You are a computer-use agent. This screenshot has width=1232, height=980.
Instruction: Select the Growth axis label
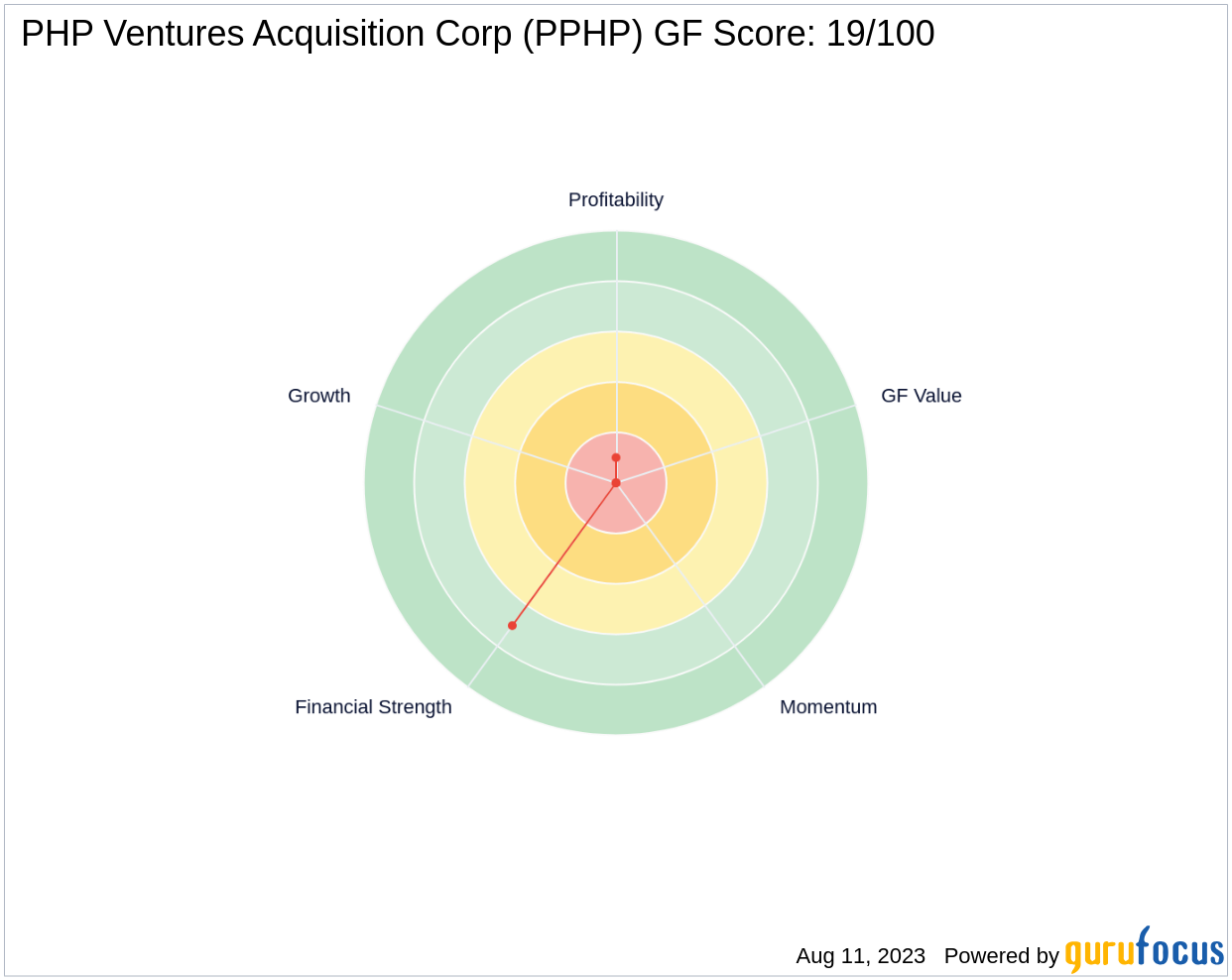point(319,396)
